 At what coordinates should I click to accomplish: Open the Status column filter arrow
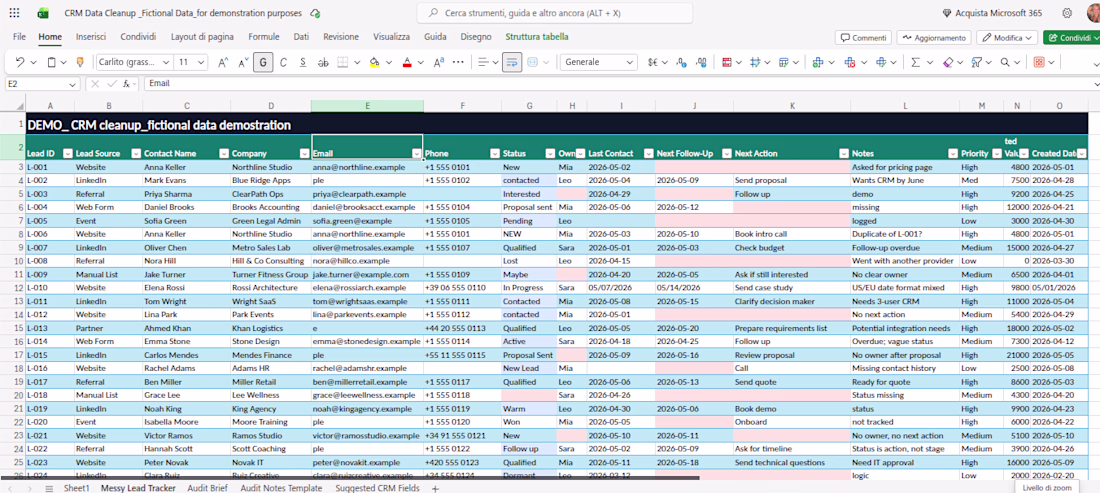550,154
